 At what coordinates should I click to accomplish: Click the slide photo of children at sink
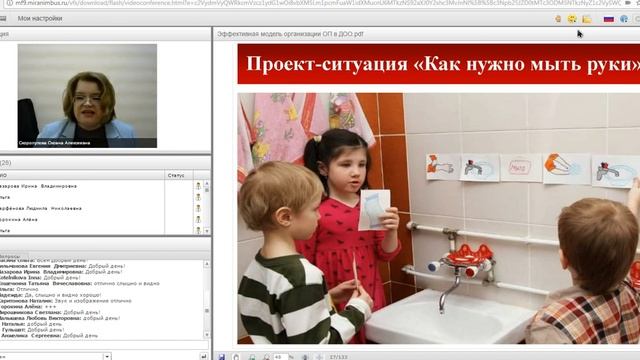pos(439,218)
